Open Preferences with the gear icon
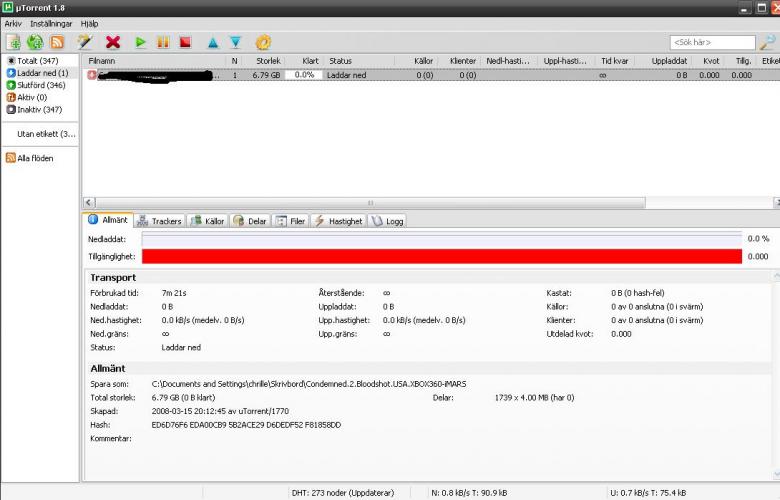780x500 pixels. pos(263,42)
